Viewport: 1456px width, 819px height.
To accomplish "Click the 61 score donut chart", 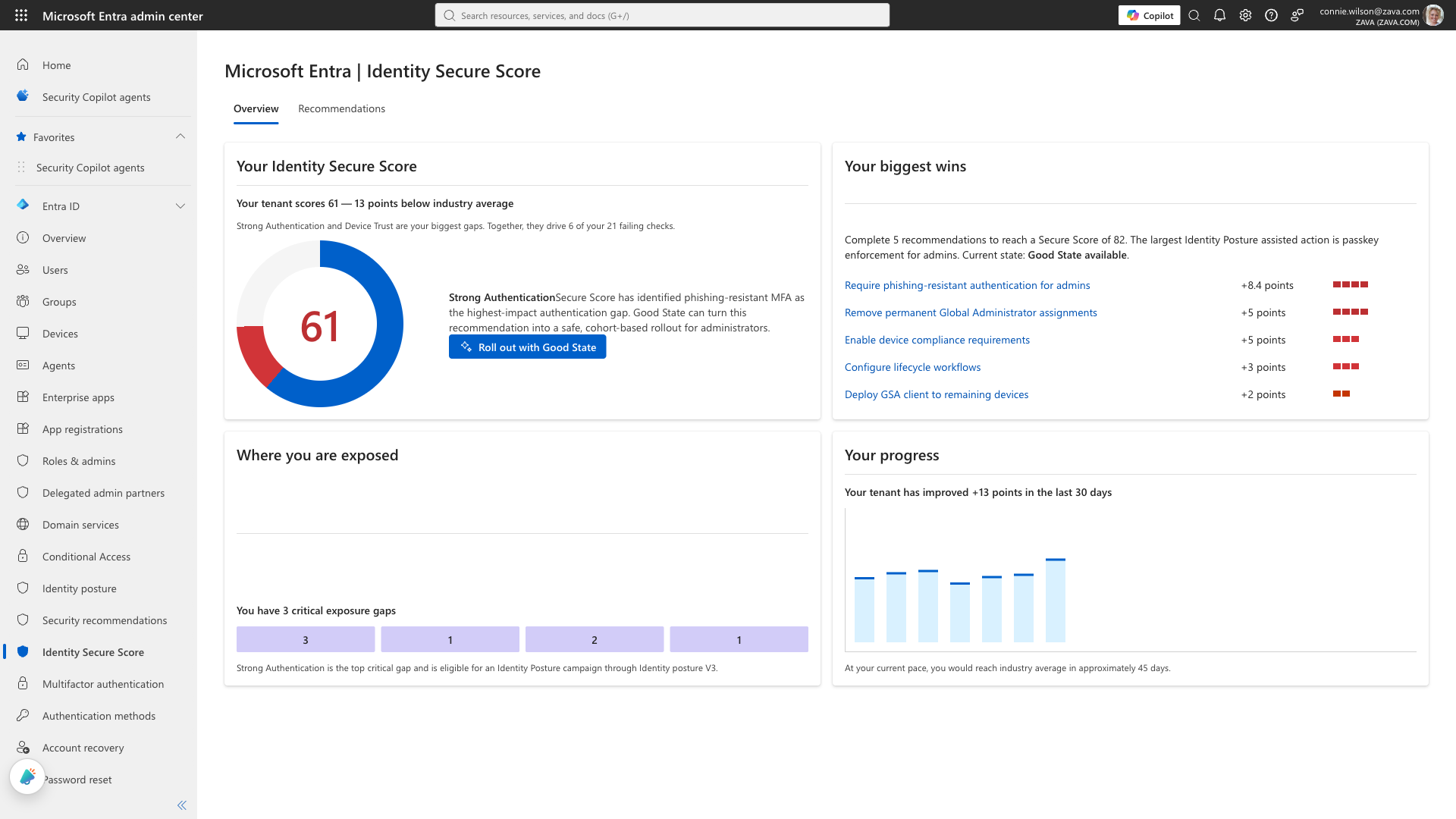I will pyautogui.click(x=320, y=324).
